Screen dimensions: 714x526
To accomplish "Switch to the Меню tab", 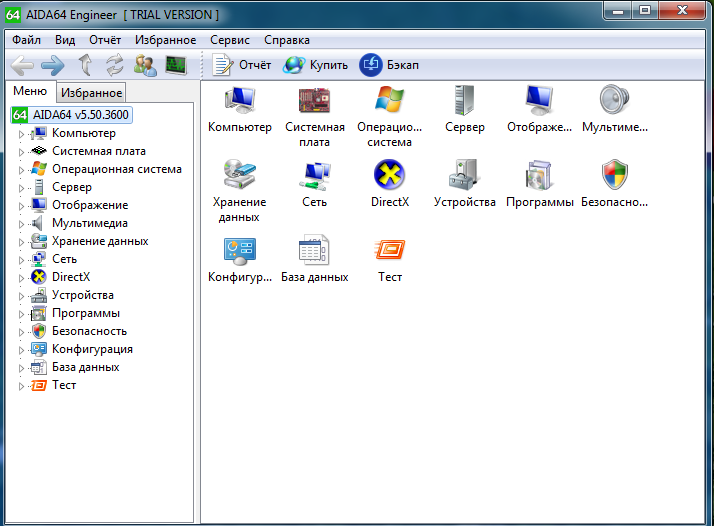I will tap(30, 91).
